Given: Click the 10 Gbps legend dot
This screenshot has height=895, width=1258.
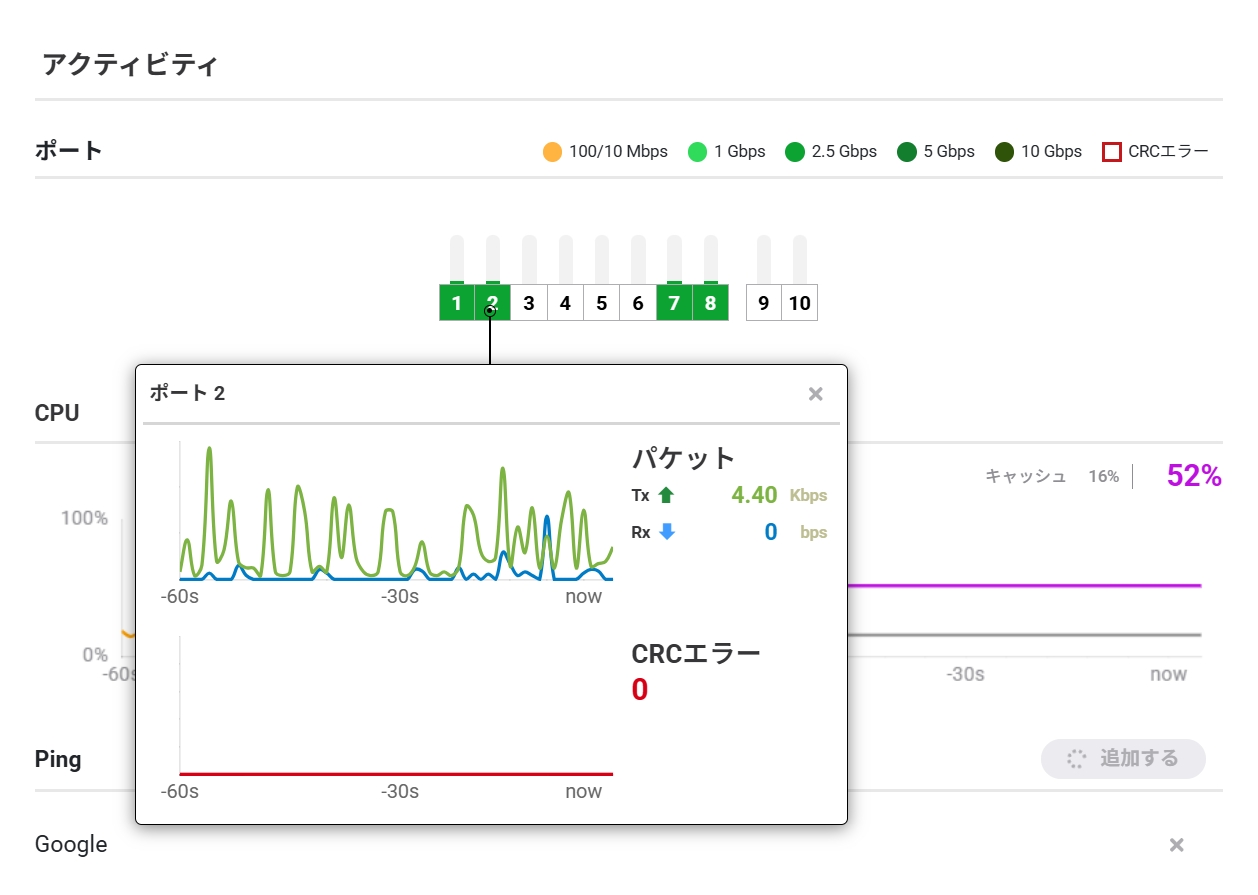Looking at the screenshot, I should [x=1004, y=152].
